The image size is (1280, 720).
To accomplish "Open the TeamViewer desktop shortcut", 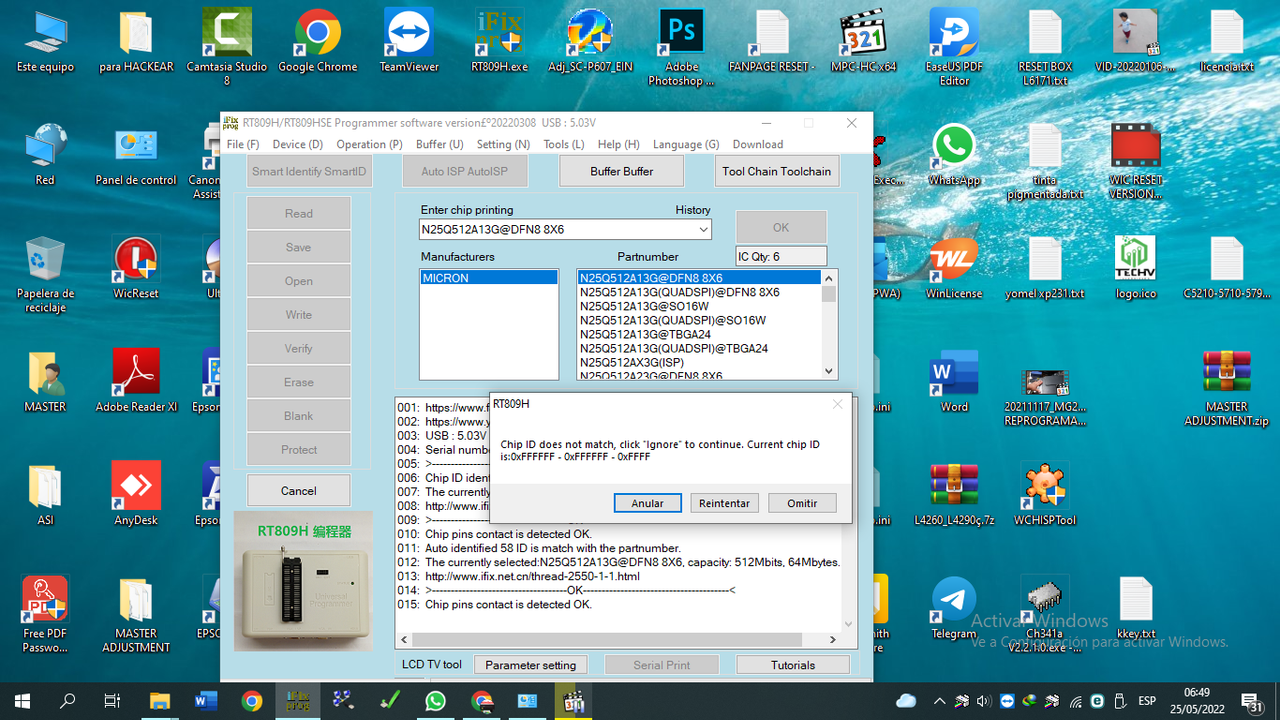I will 409,40.
